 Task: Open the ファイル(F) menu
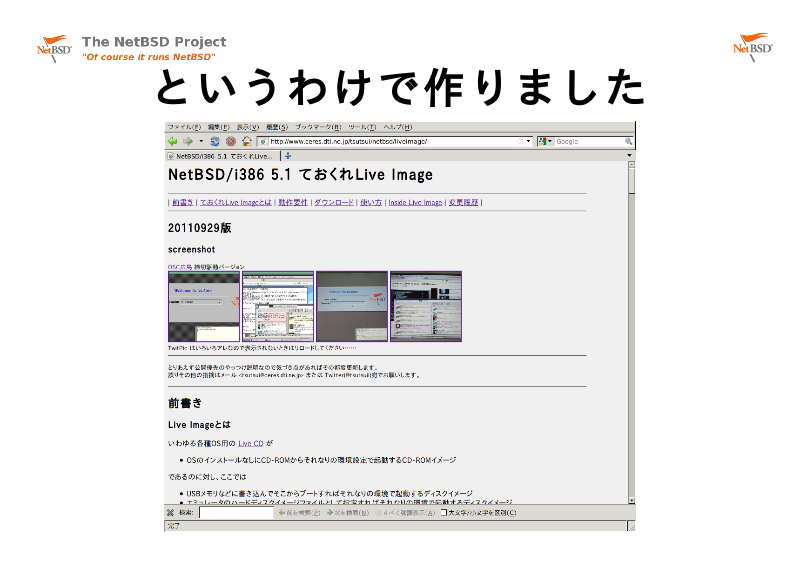click(x=184, y=127)
